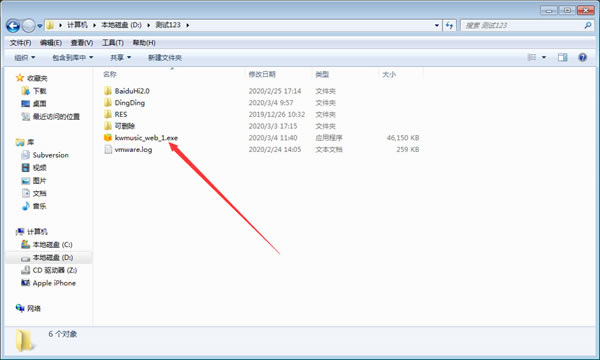Sort by the 修改日期 column header

pyautogui.click(x=262, y=74)
